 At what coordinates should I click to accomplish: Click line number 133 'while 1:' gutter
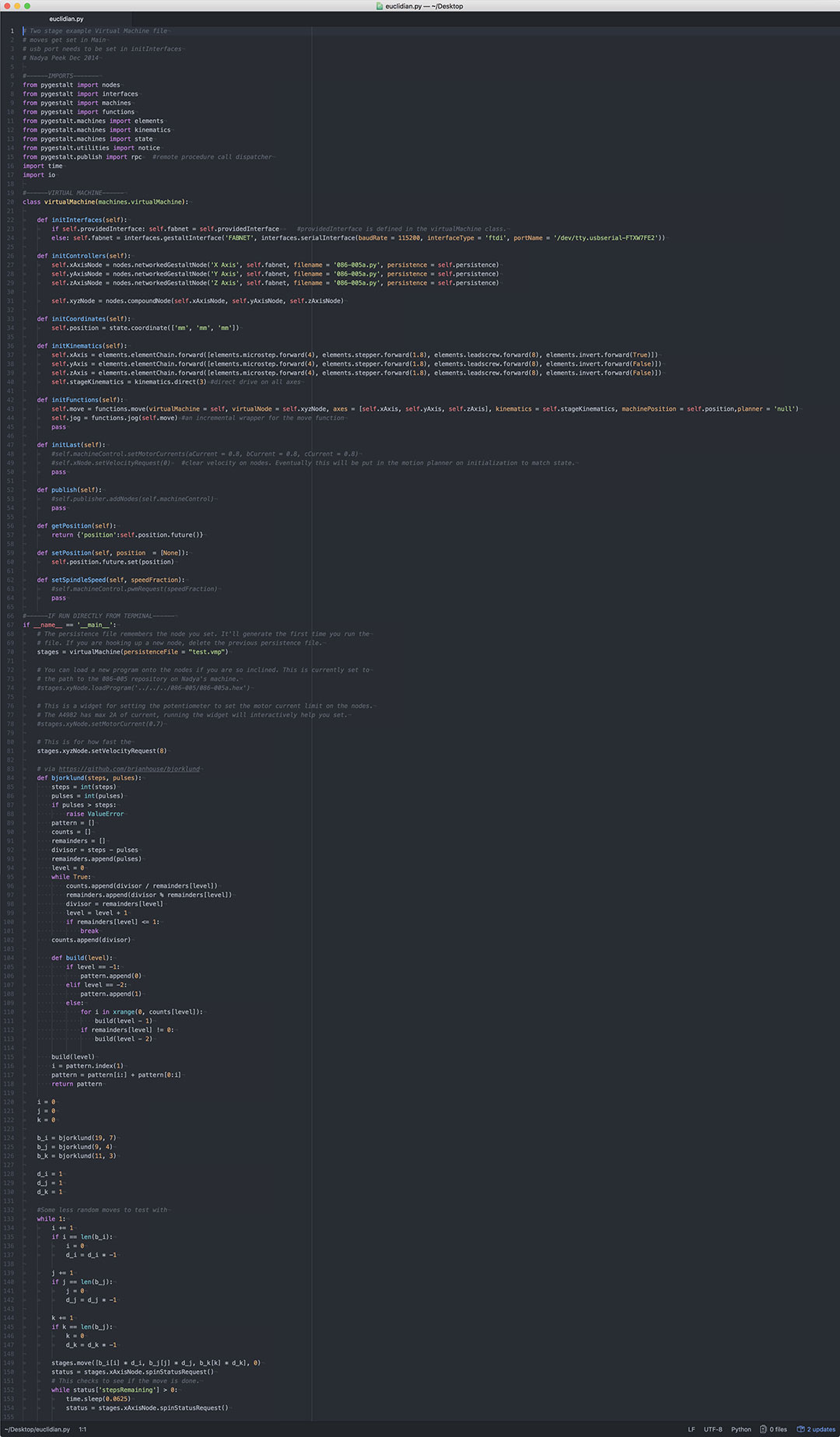(x=9, y=1219)
